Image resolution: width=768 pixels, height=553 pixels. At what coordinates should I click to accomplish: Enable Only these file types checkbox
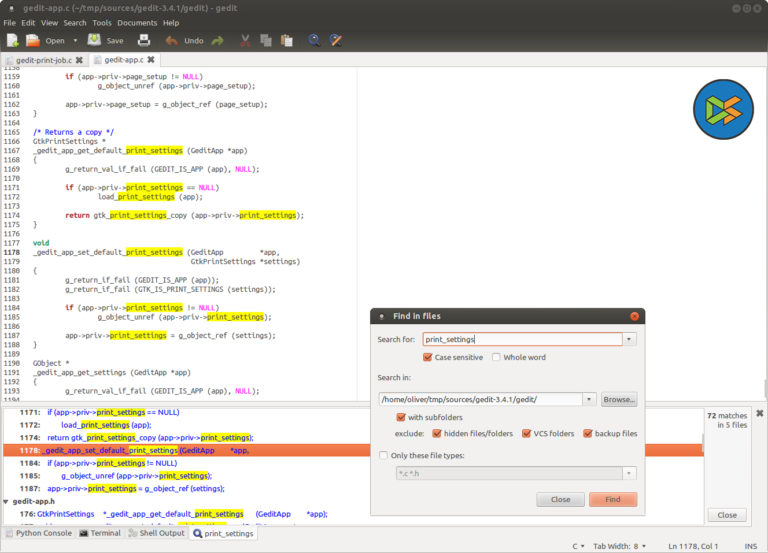(384, 455)
